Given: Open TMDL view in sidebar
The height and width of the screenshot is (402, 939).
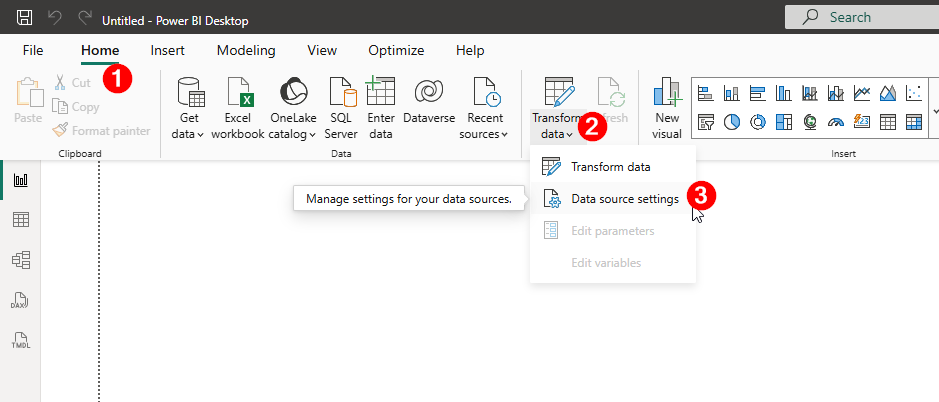Looking at the screenshot, I should pyautogui.click(x=21, y=340).
